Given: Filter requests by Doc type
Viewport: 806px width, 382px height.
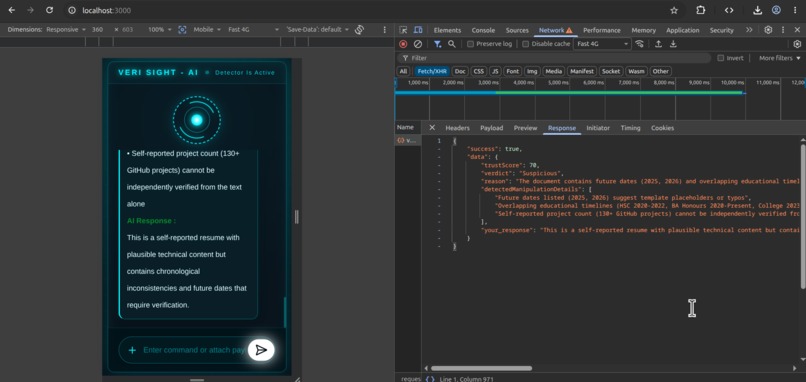Looking at the screenshot, I should click(460, 71).
